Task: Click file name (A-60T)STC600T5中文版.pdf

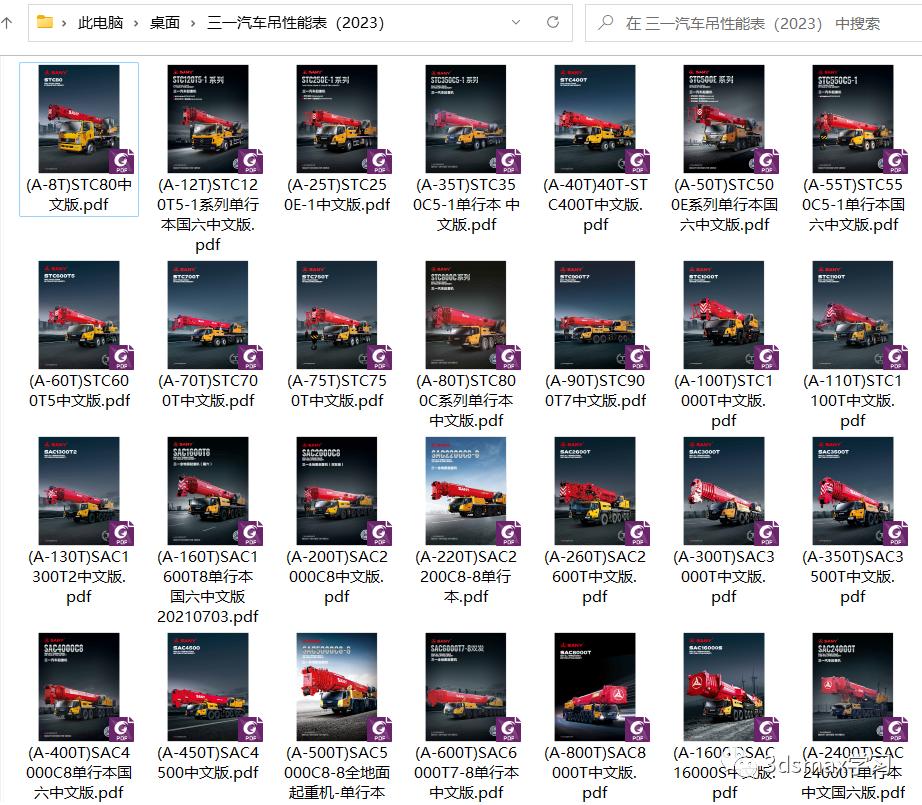Action: point(79,390)
